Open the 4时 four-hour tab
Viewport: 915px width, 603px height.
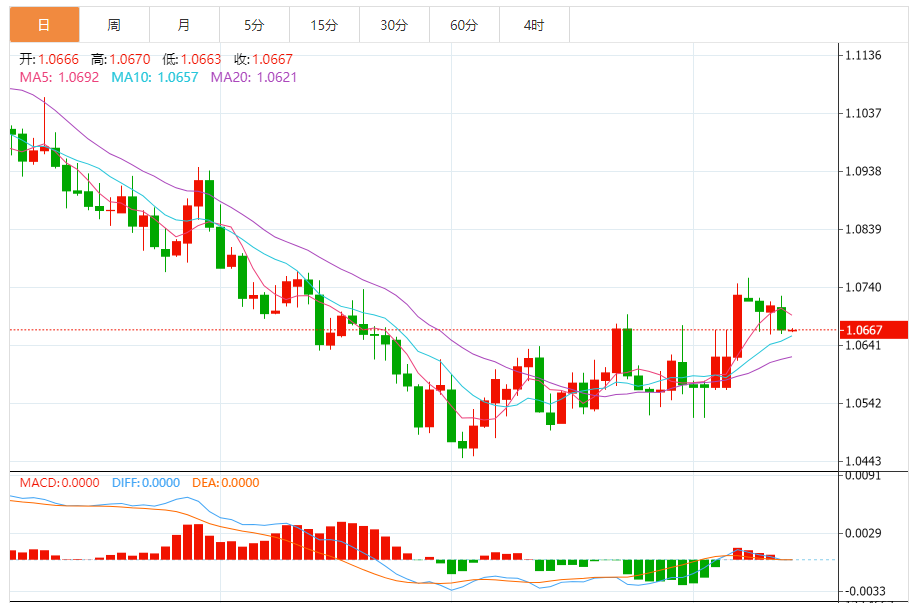coord(535,25)
